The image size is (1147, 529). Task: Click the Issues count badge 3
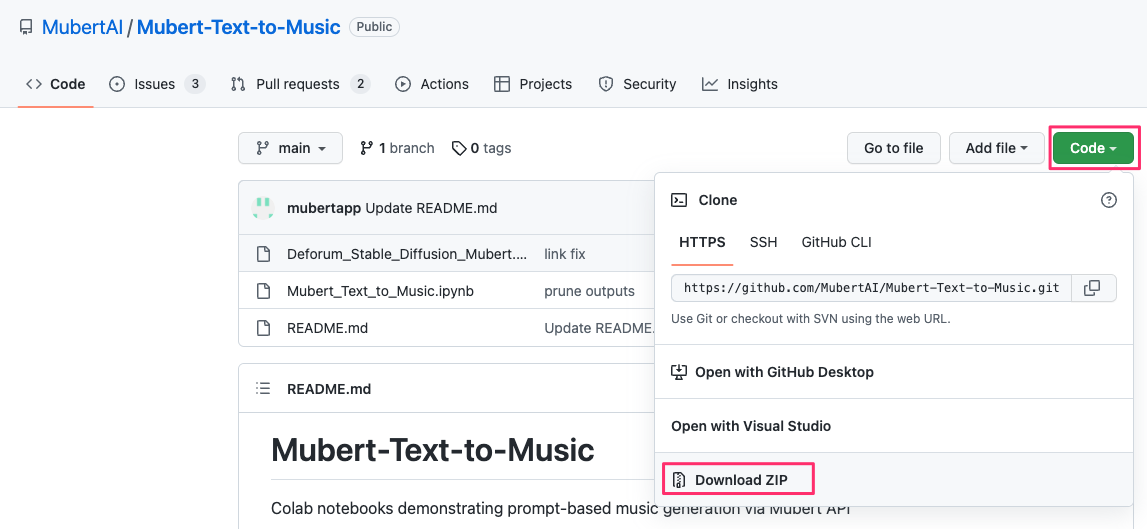pyautogui.click(x=194, y=84)
